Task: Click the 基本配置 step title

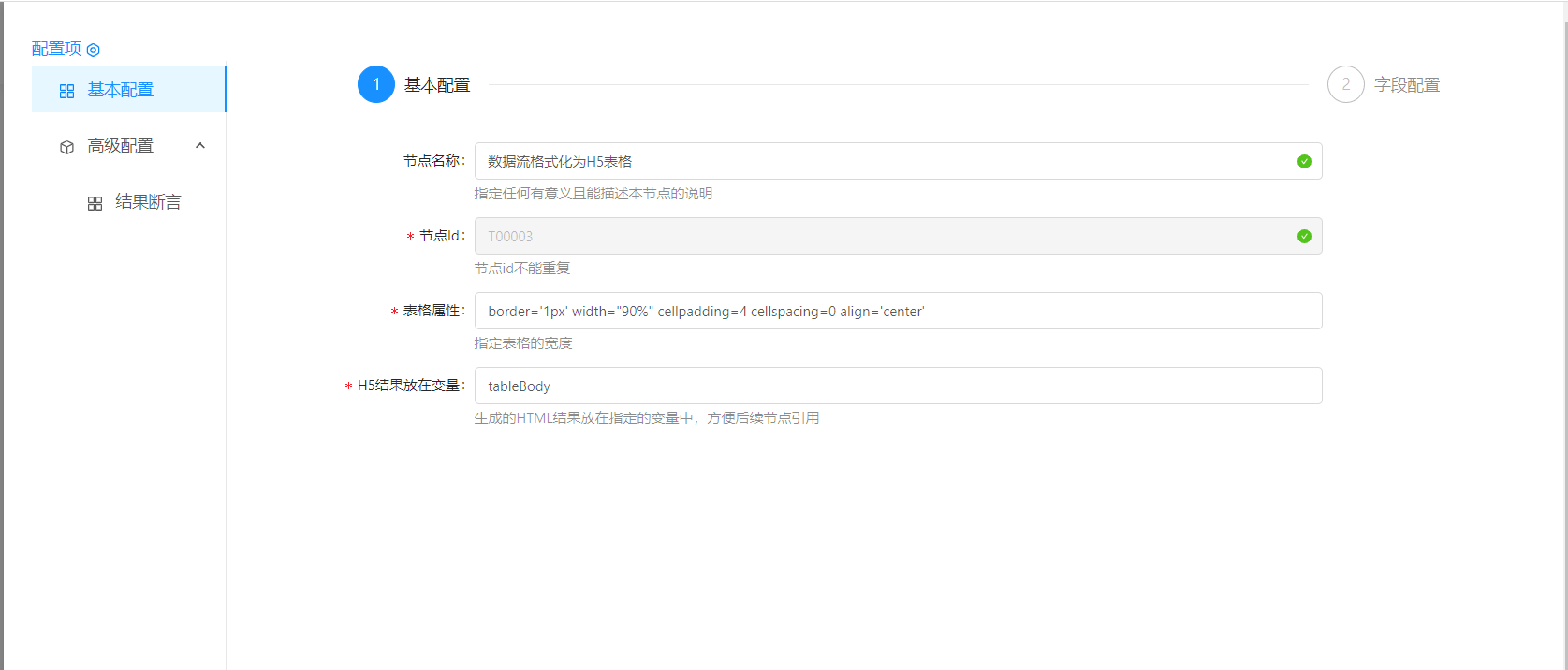Action: (x=437, y=85)
